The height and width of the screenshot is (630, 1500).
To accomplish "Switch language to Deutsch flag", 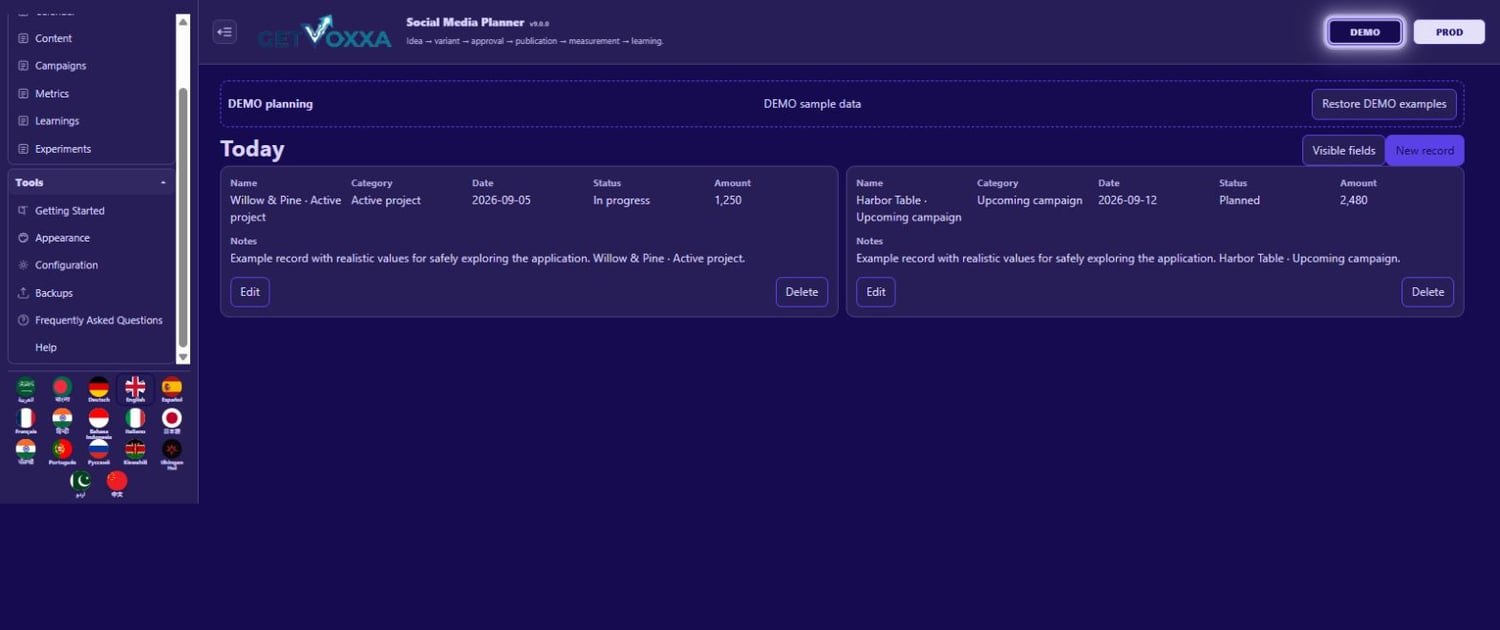I will click(98, 390).
